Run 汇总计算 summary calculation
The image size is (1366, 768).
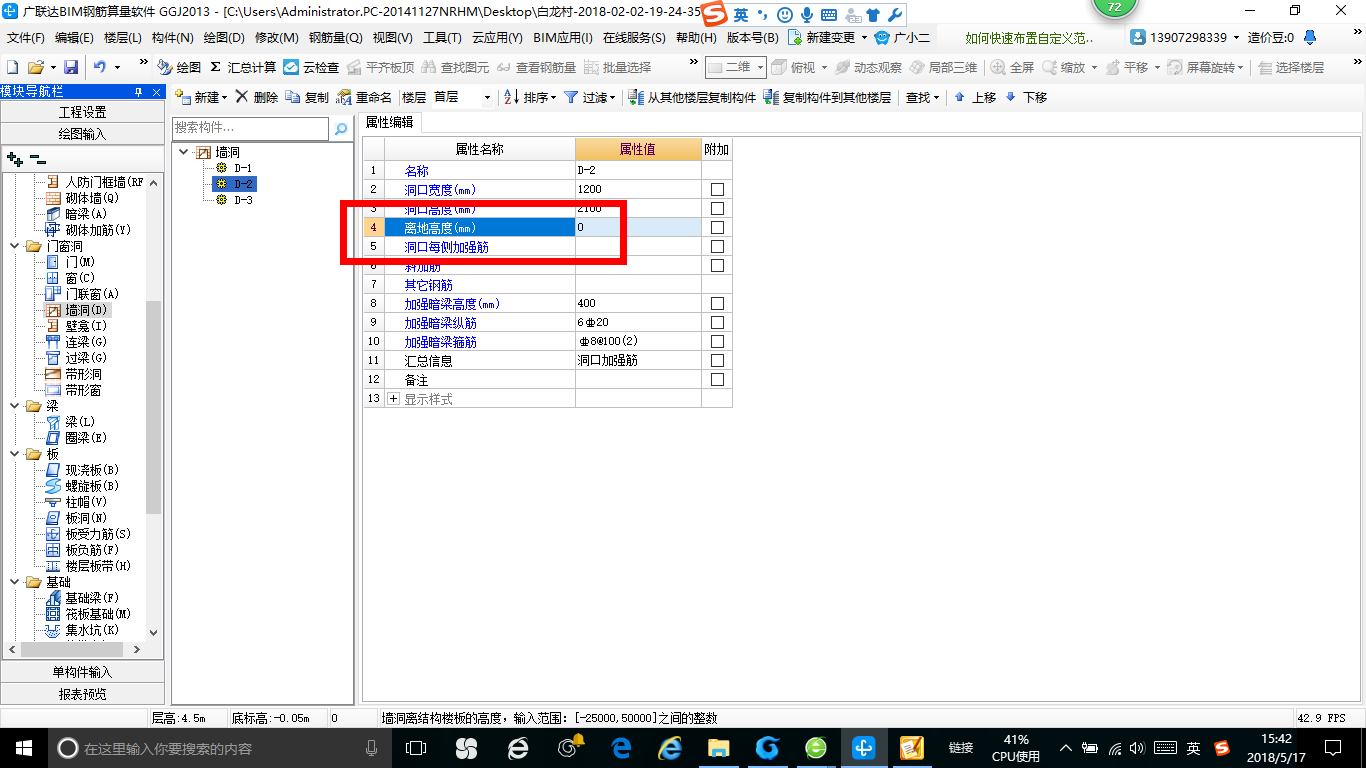(x=243, y=67)
